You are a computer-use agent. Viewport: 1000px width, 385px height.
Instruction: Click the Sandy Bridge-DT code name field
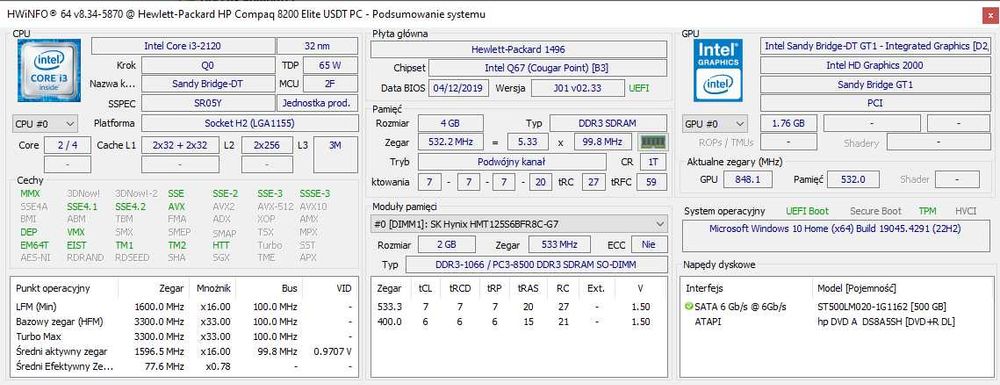tap(207, 84)
